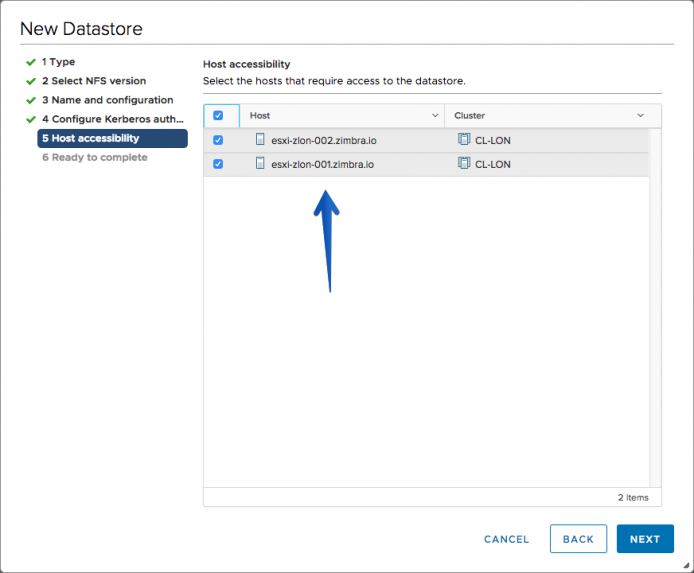694x573 pixels.
Task: Click the NEXT button
Action: coord(645,539)
